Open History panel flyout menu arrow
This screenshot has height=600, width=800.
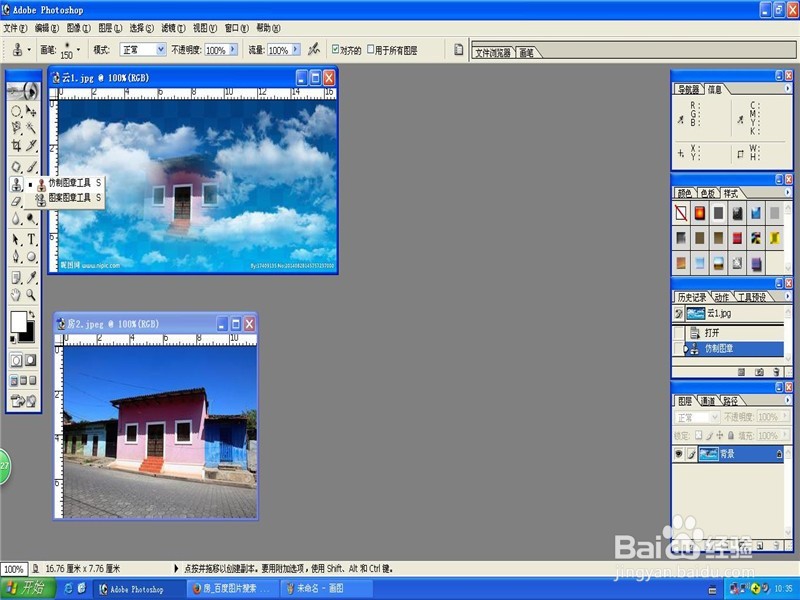click(787, 296)
